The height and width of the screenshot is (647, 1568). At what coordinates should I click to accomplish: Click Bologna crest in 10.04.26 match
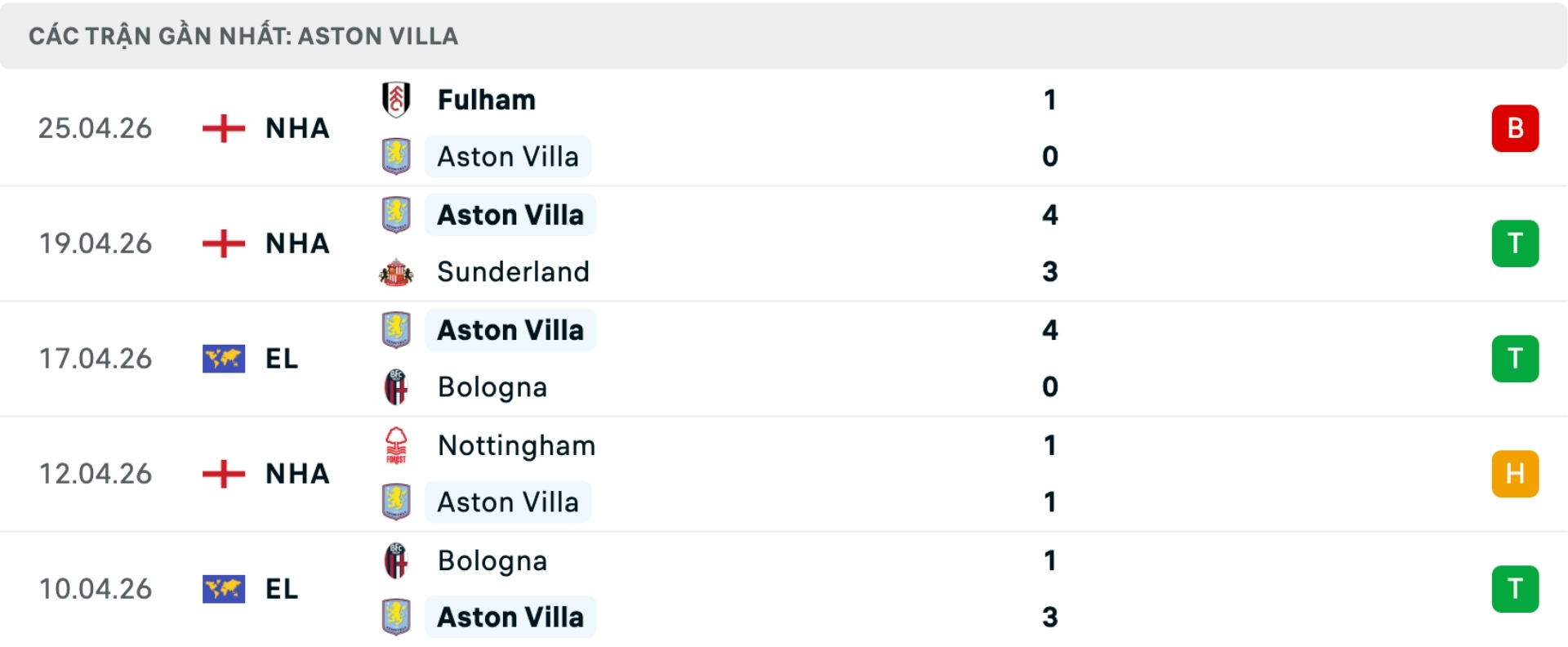[x=396, y=560]
